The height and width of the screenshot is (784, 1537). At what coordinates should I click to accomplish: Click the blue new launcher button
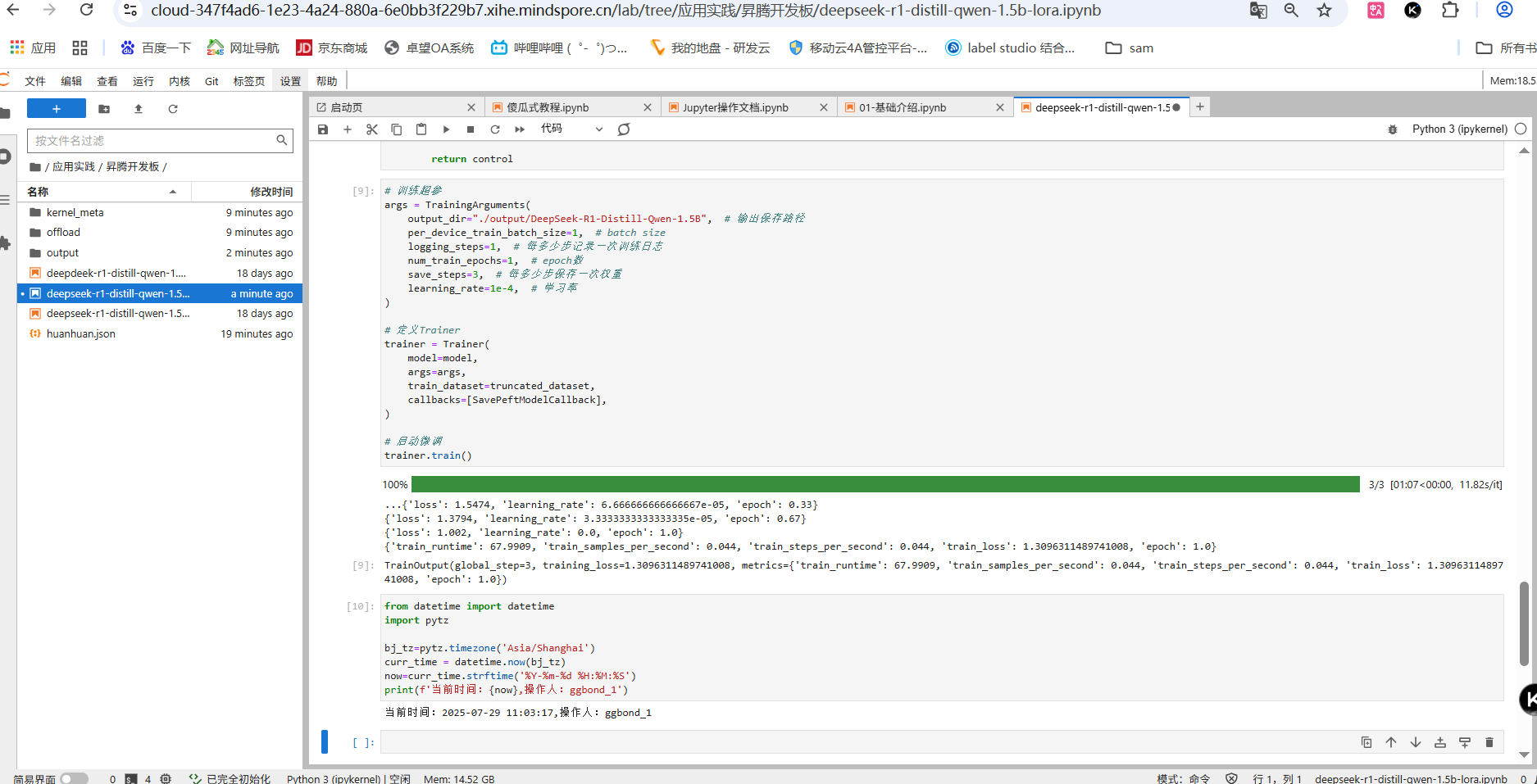pyautogui.click(x=57, y=109)
